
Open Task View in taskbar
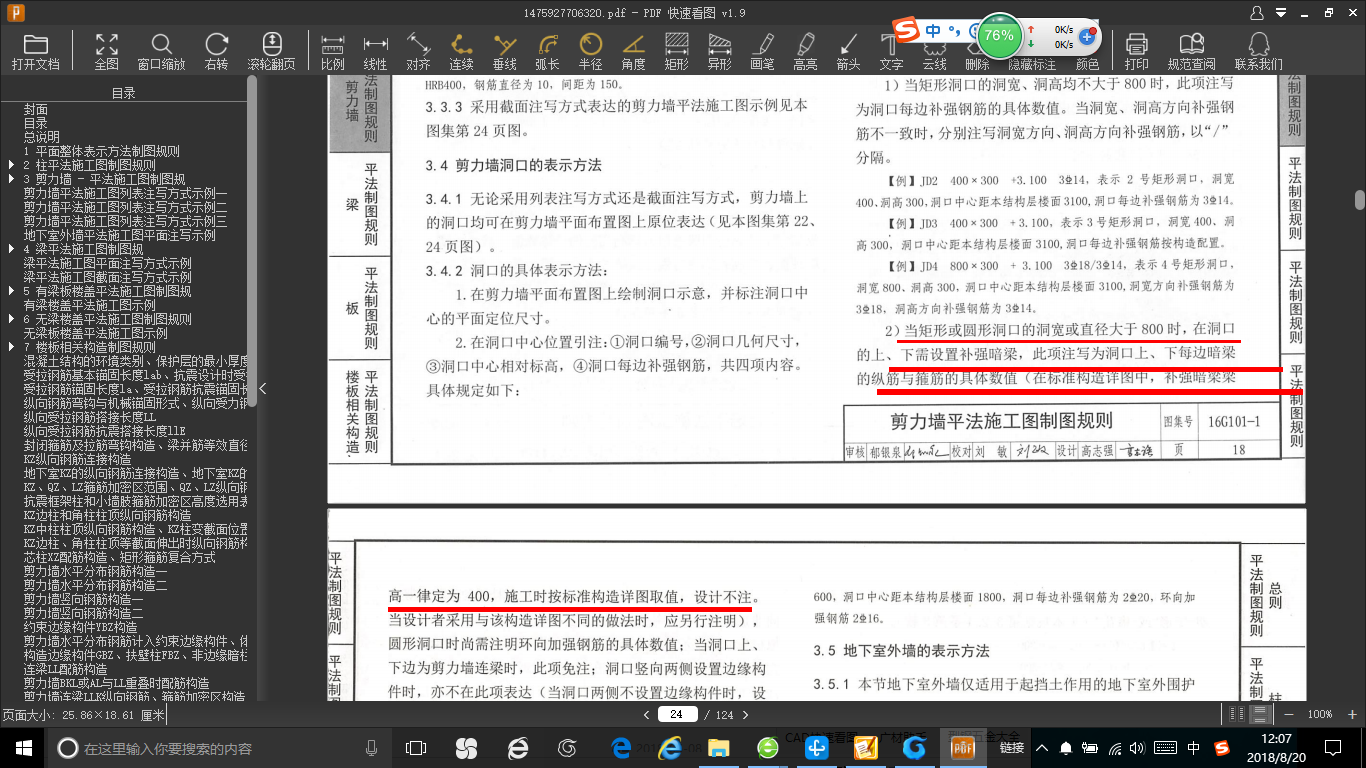(416, 747)
